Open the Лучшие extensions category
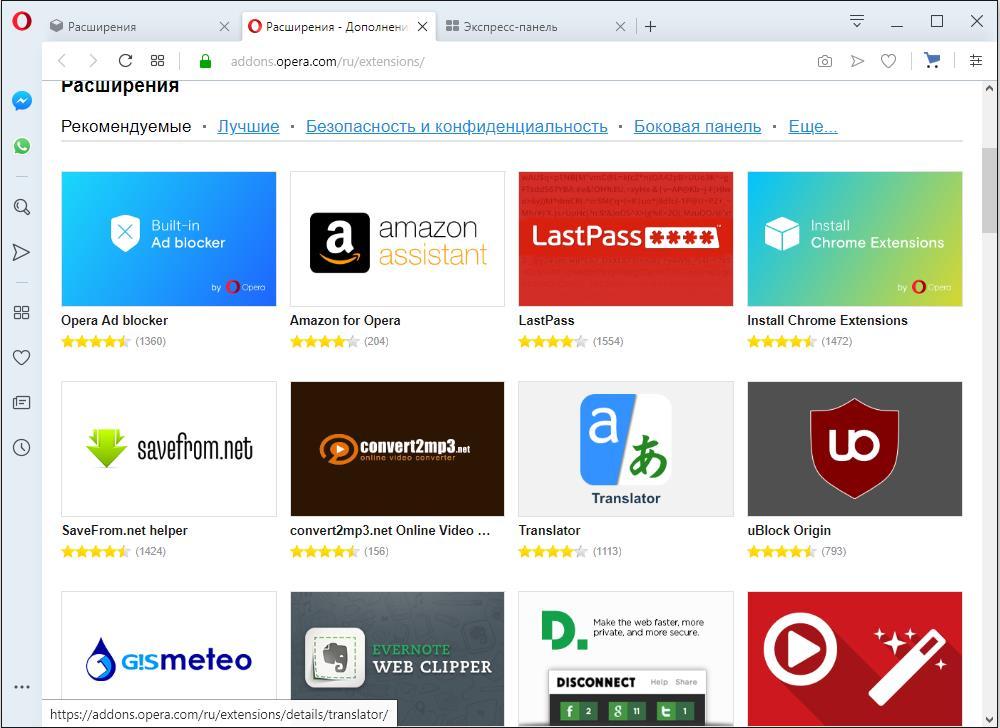Screen dimensions: 1000x728 pos(248,126)
